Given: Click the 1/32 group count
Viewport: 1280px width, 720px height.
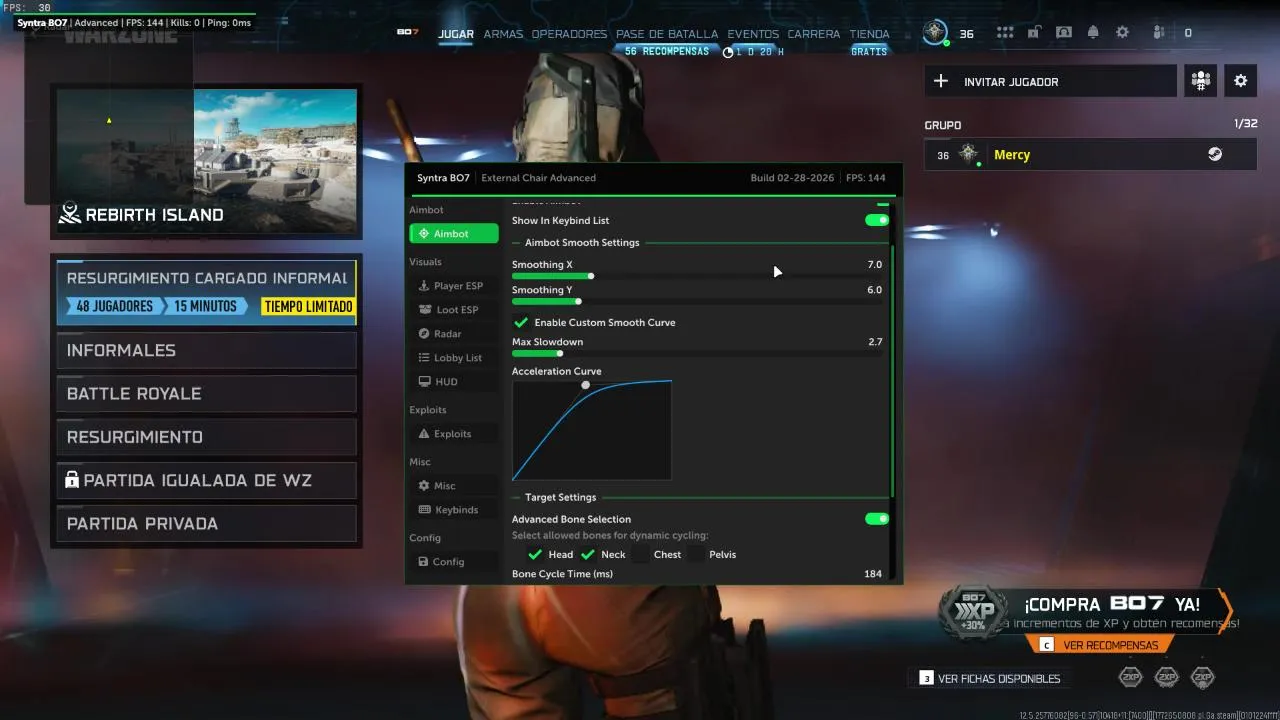Looking at the screenshot, I should [x=1245, y=124].
